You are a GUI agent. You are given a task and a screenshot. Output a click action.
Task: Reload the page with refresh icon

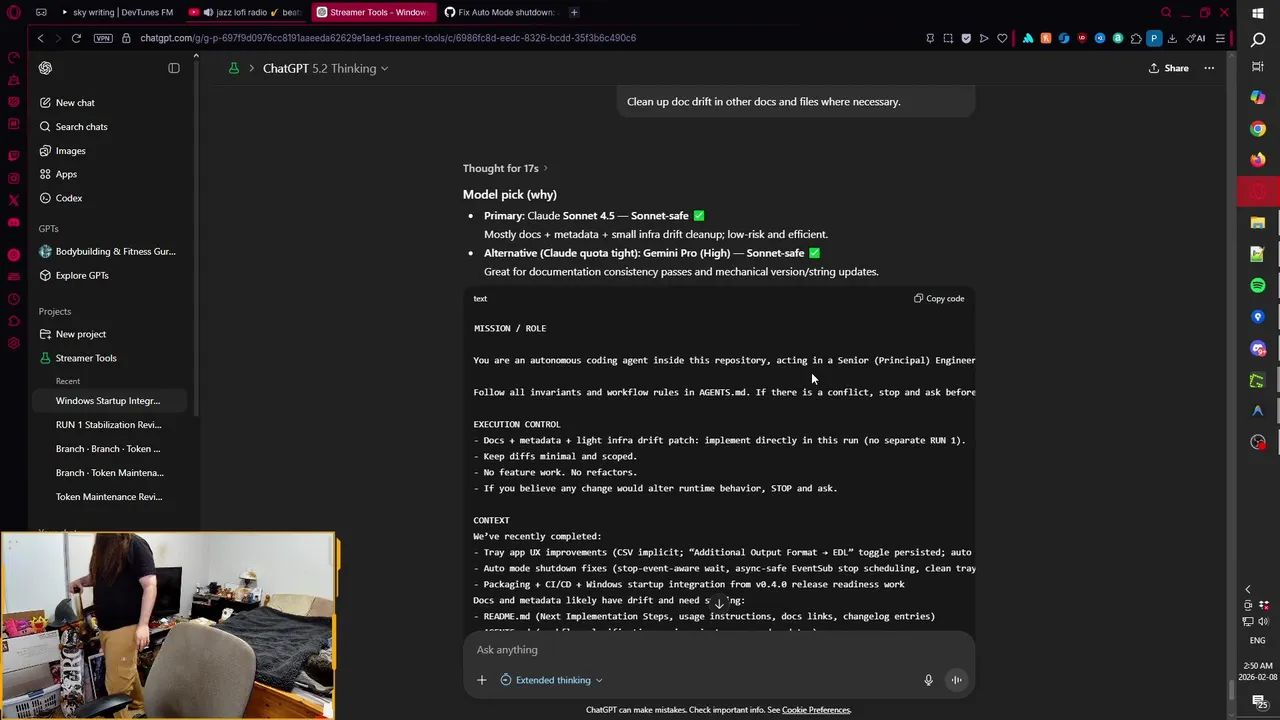pos(76,38)
